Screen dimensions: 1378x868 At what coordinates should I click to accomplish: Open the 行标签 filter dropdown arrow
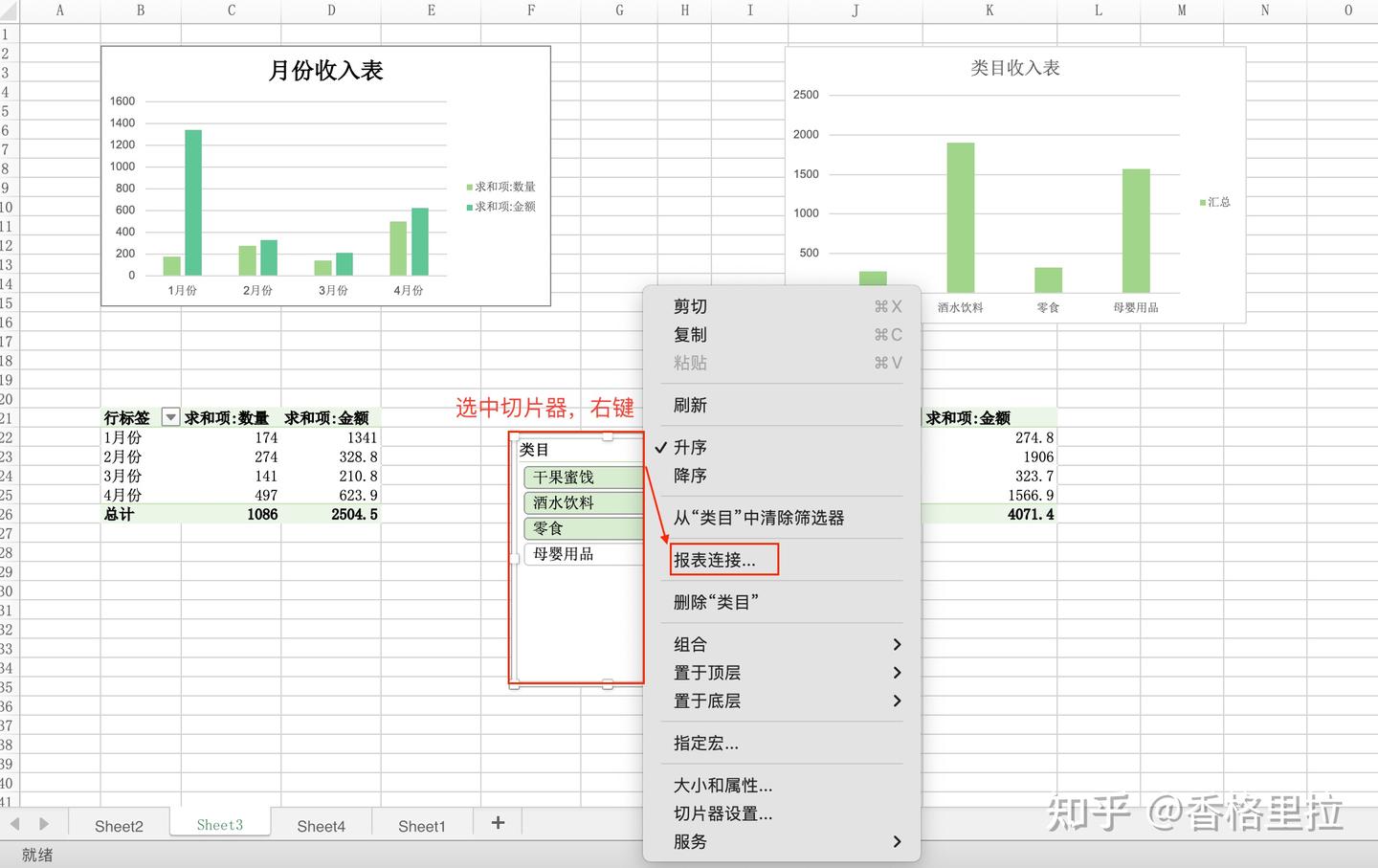pyautogui.click(x=170, y=417)
